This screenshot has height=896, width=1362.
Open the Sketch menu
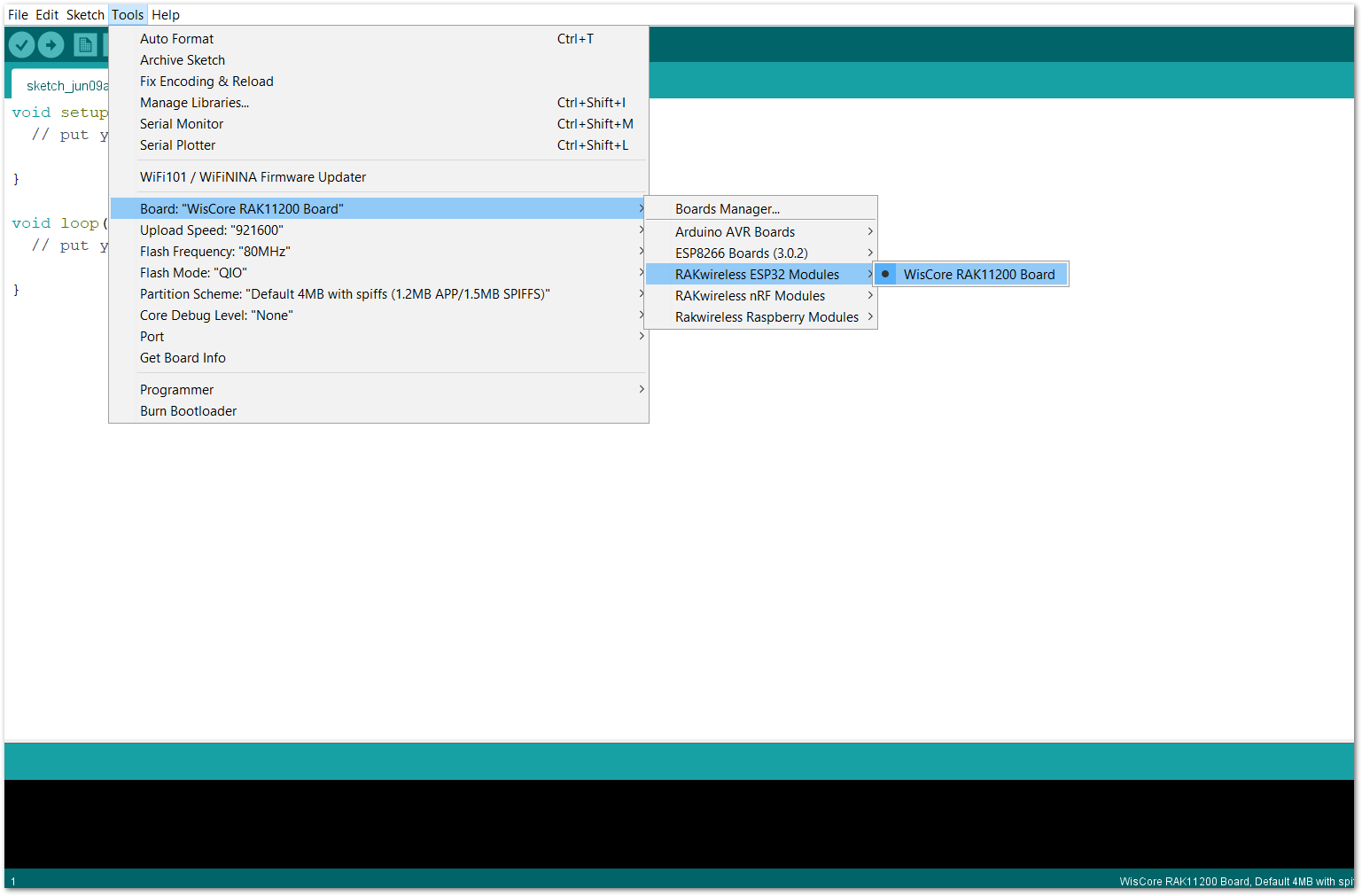click(x=85, y=15)
